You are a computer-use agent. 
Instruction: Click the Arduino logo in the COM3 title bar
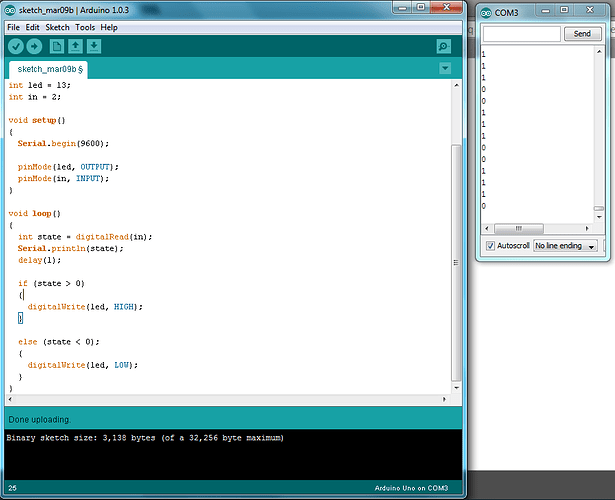coord(486,13)
